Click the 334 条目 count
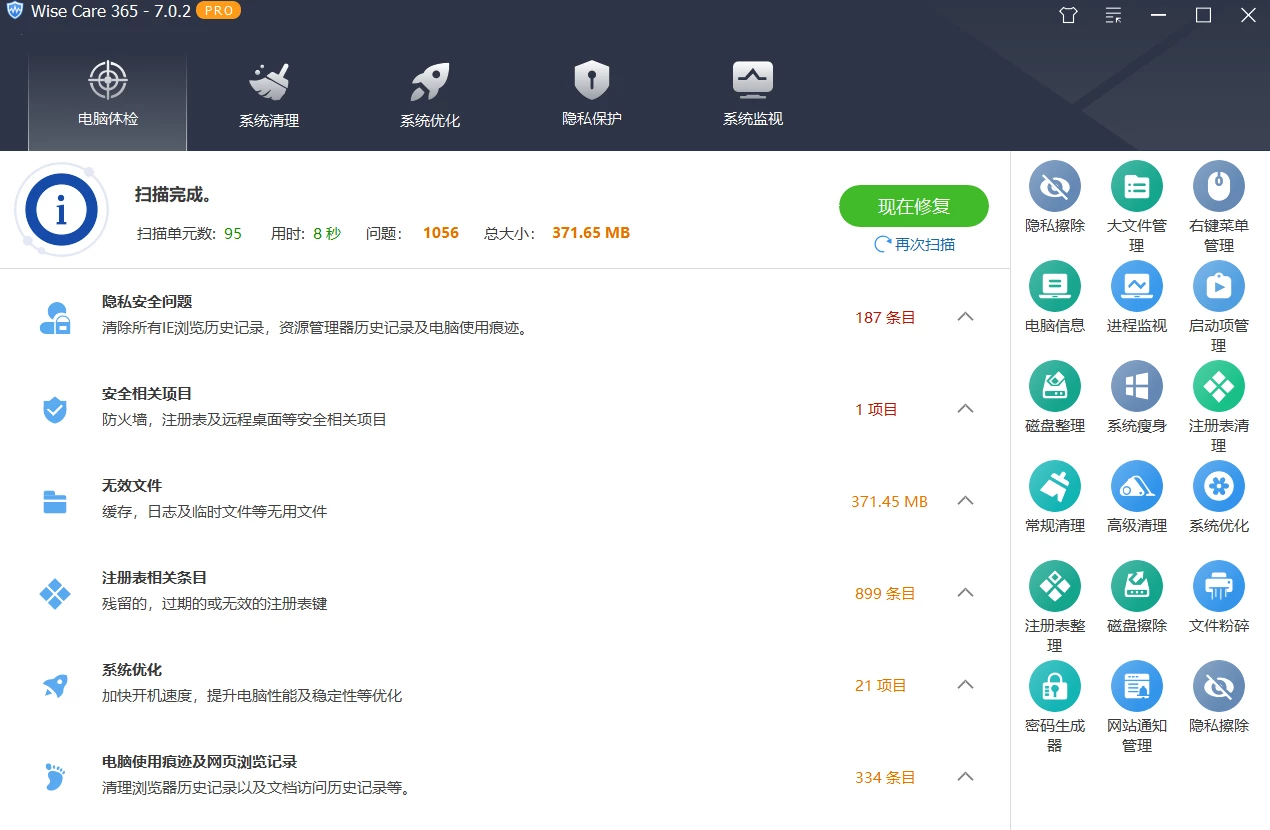This screenshot has height=830, width=1270. pos(885,777)
